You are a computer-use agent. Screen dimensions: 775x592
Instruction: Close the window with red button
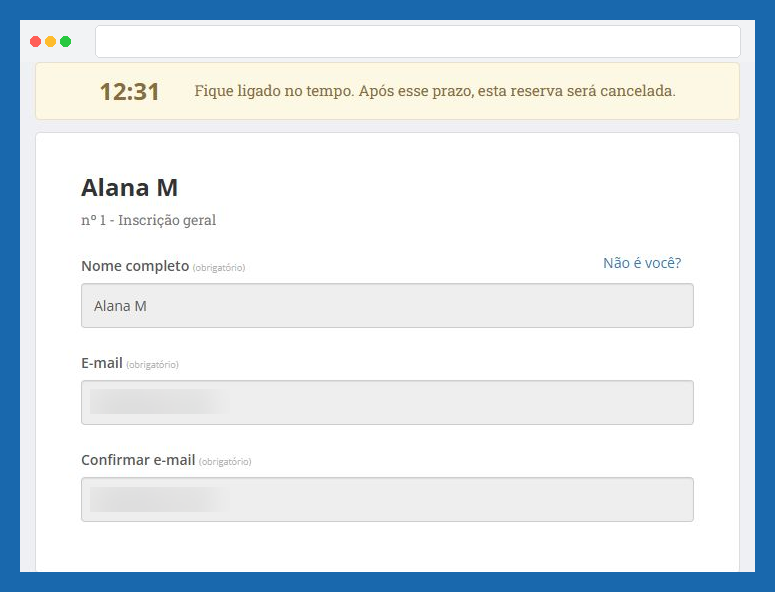pyautogui.click(x=36, y=42)
